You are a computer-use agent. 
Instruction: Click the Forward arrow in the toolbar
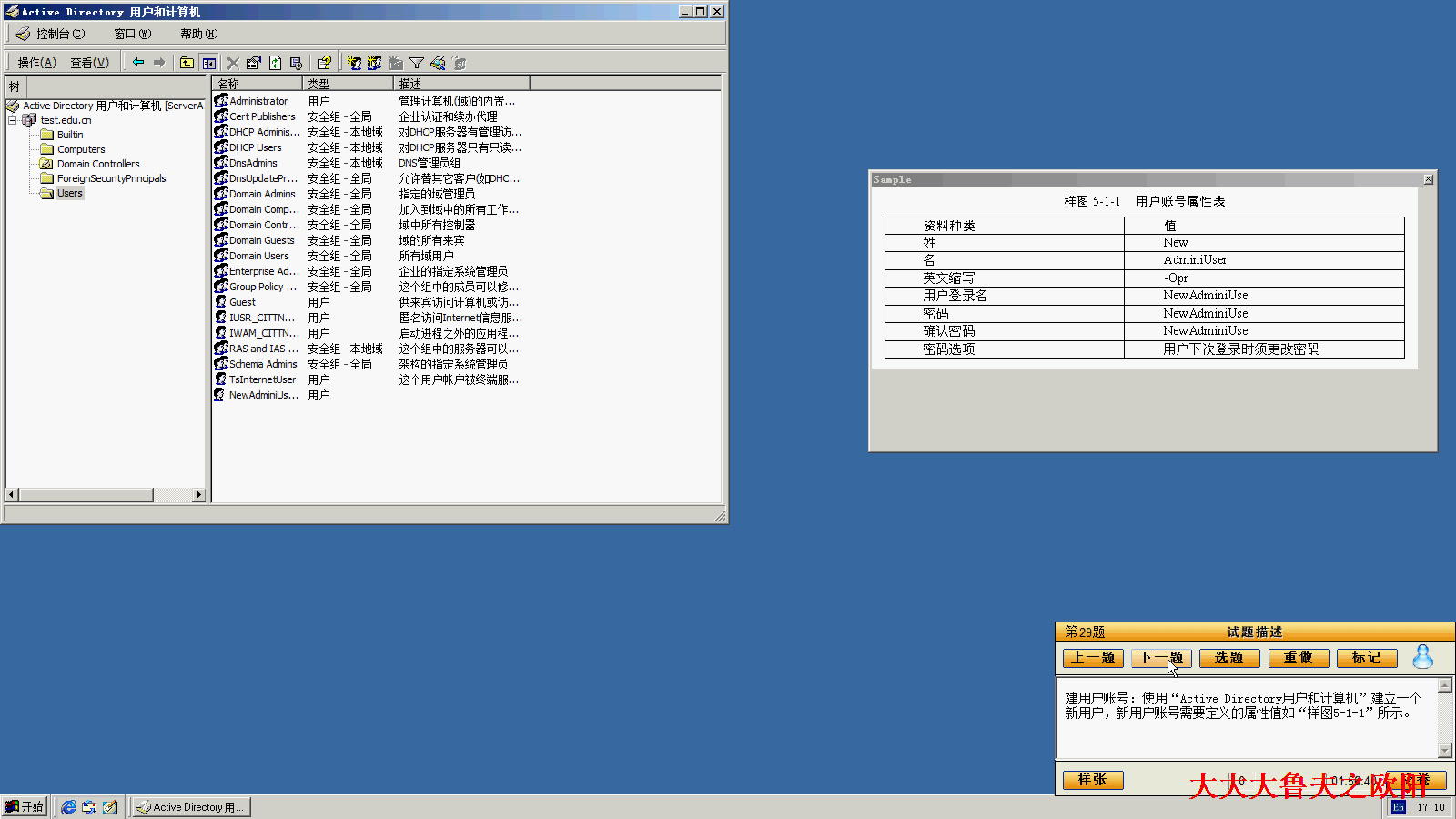click(x=159, y=63)
